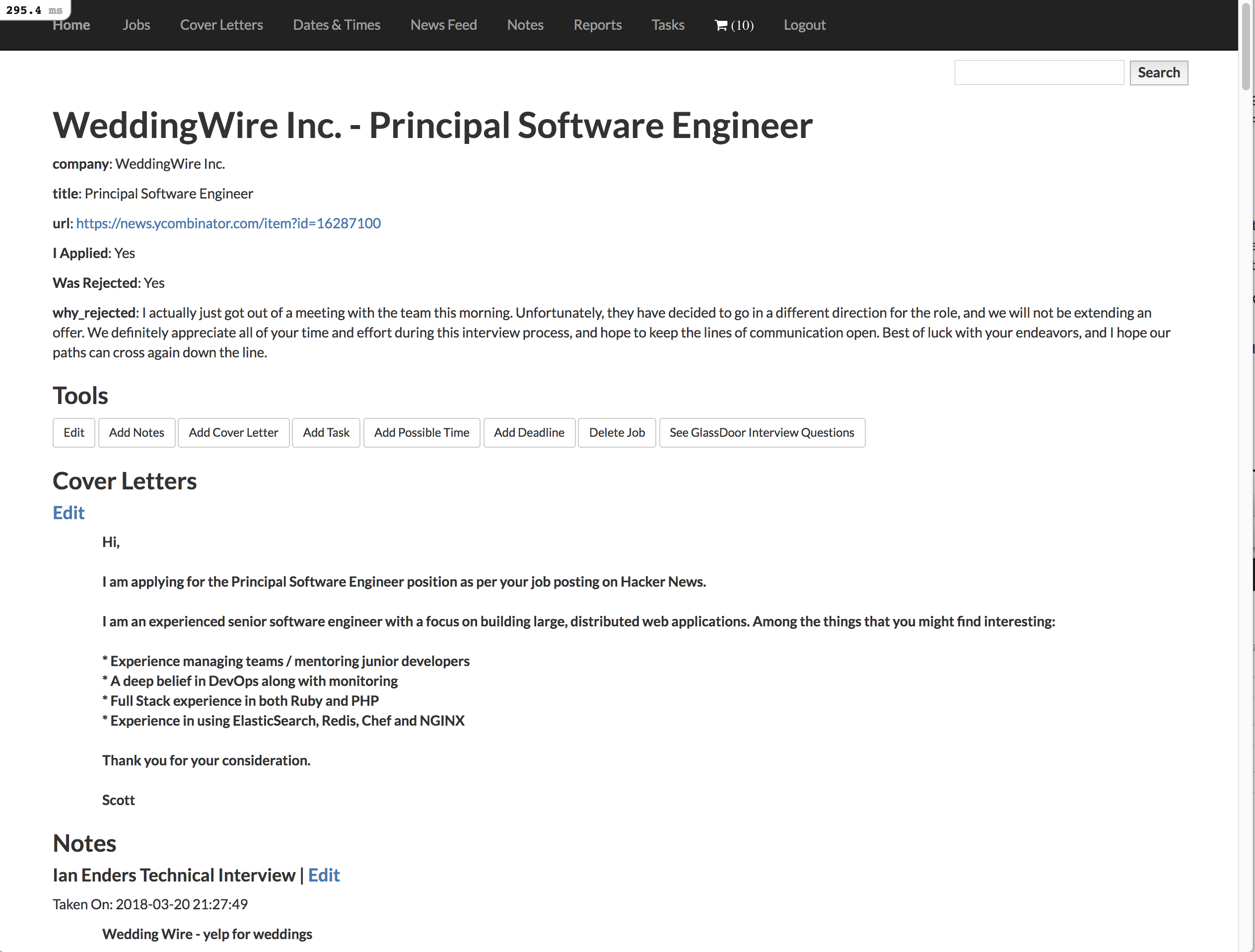
Task: Click the Search button
Action: click(x=1159, y=72)
